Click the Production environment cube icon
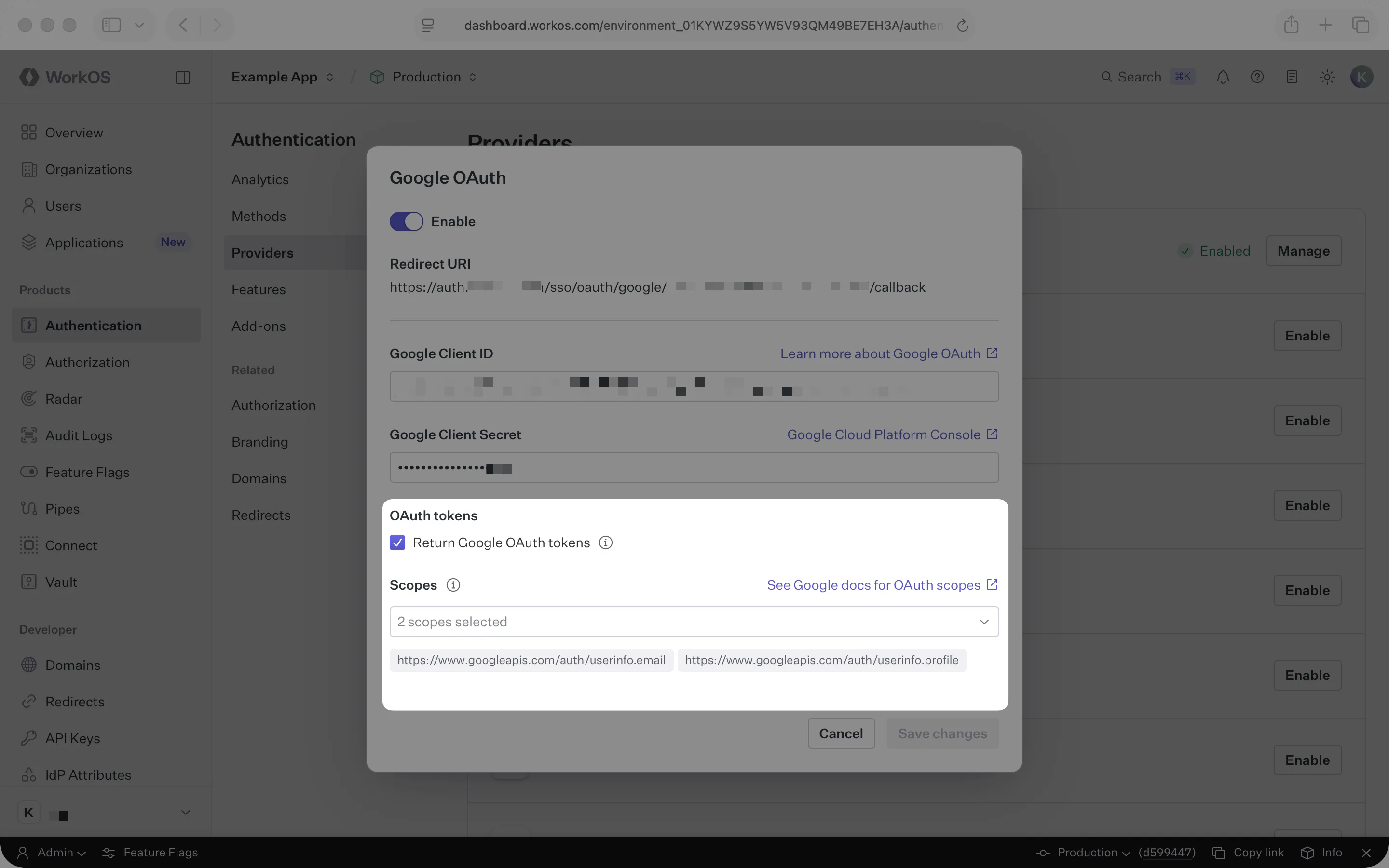1389x868 pixels. coord(377,77)
